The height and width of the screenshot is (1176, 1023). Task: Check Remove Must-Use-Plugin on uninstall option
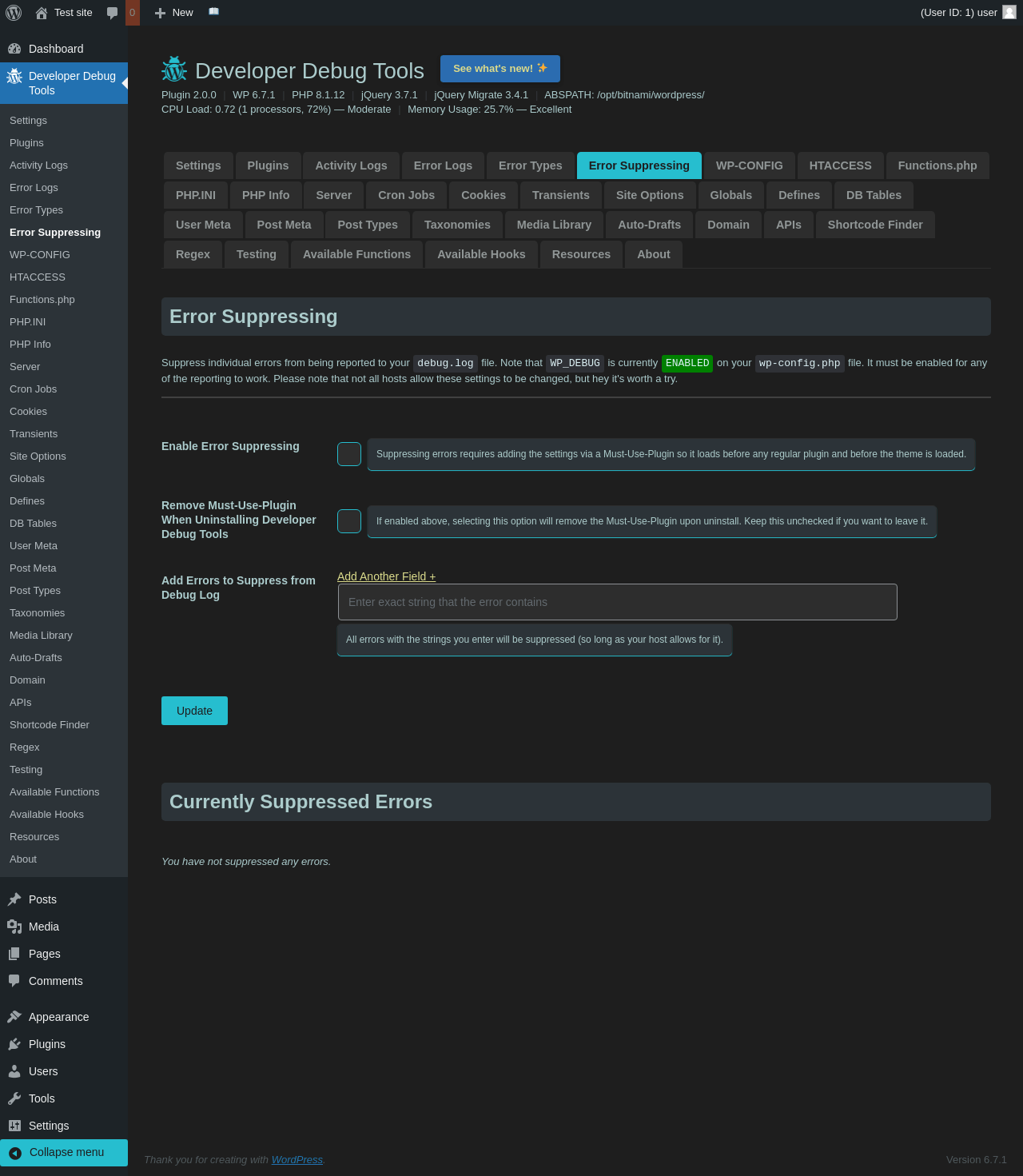click(349, 521)
